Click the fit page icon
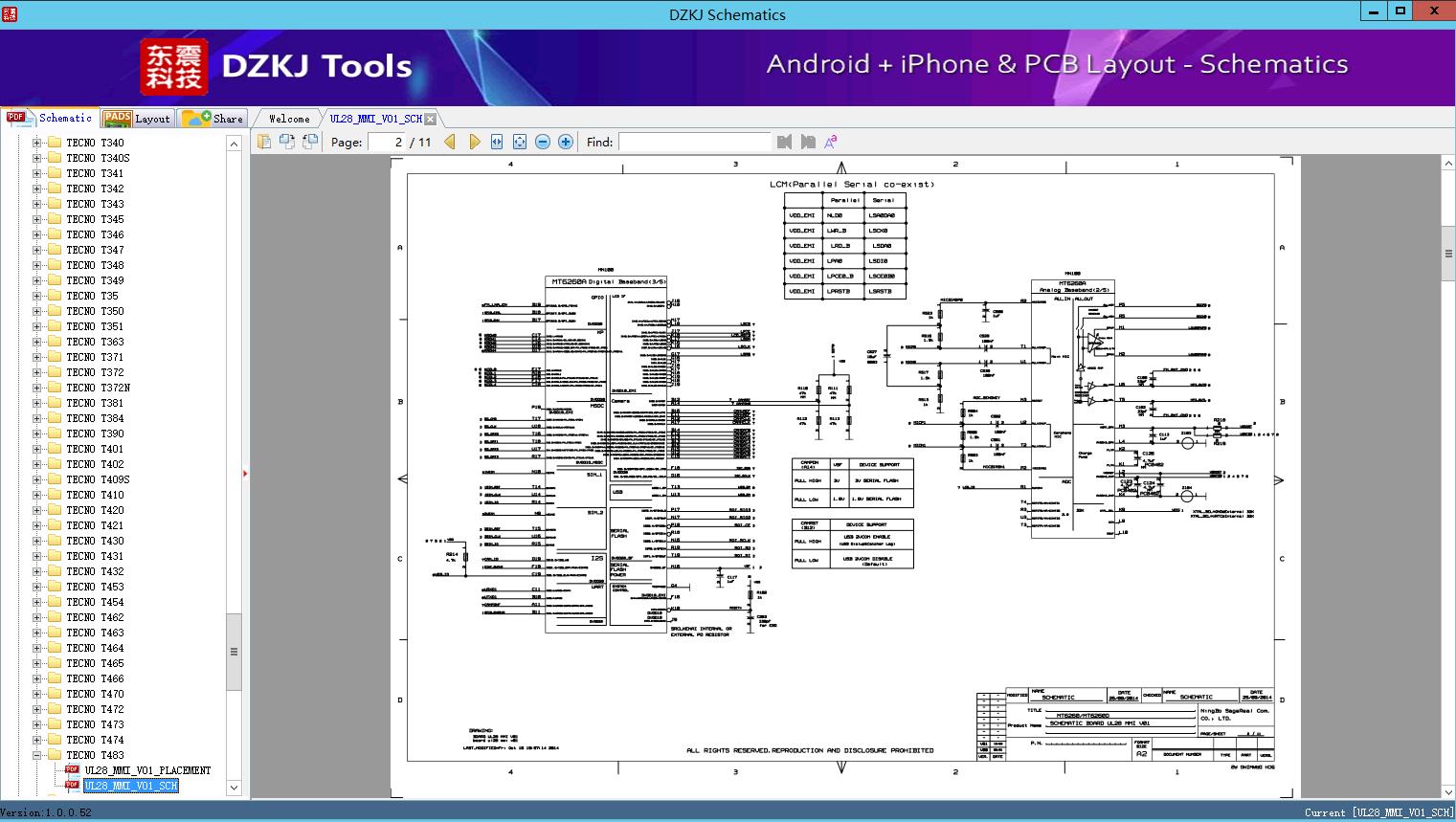Viewport: 1456px width, 822px height. 520,142
